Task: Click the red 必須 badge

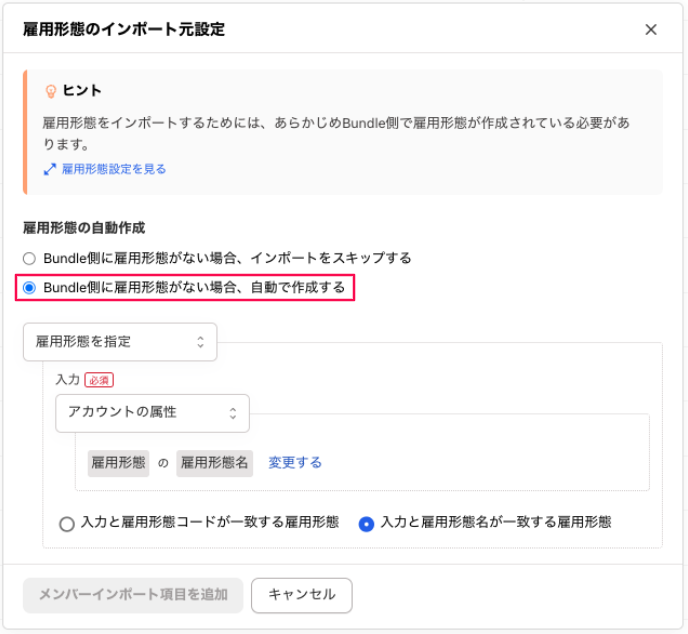Action: coord(99,380)
